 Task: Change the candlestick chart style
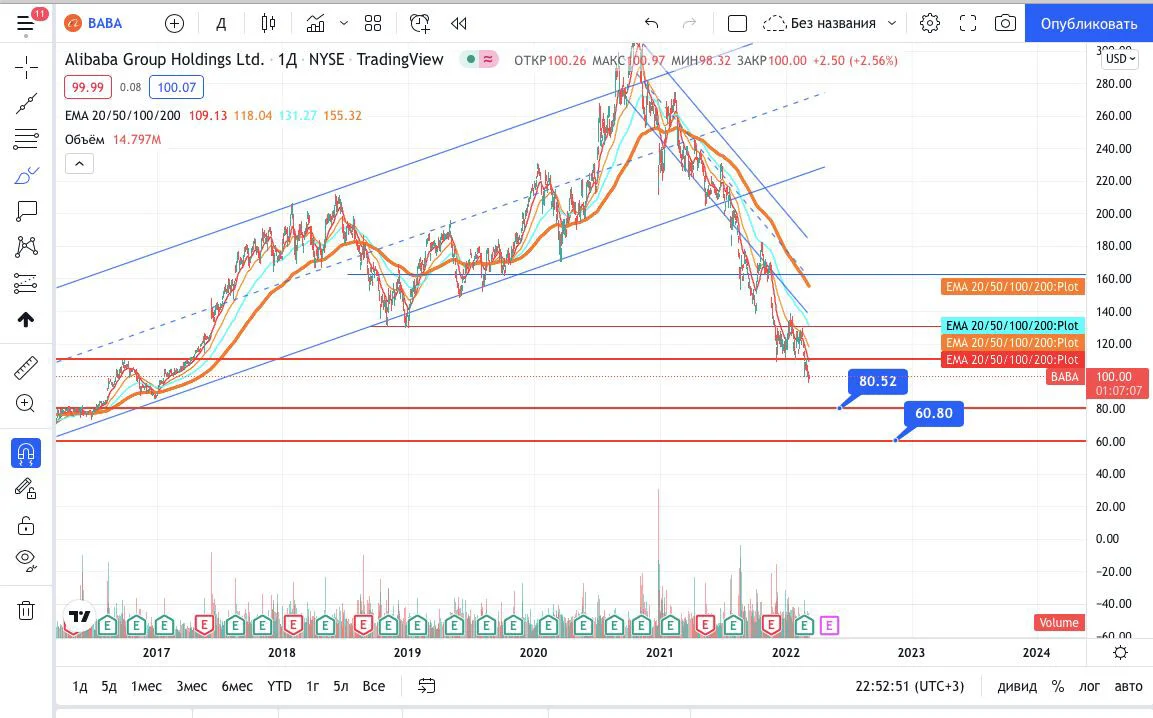pyautogui.click(x=268, y=24)
